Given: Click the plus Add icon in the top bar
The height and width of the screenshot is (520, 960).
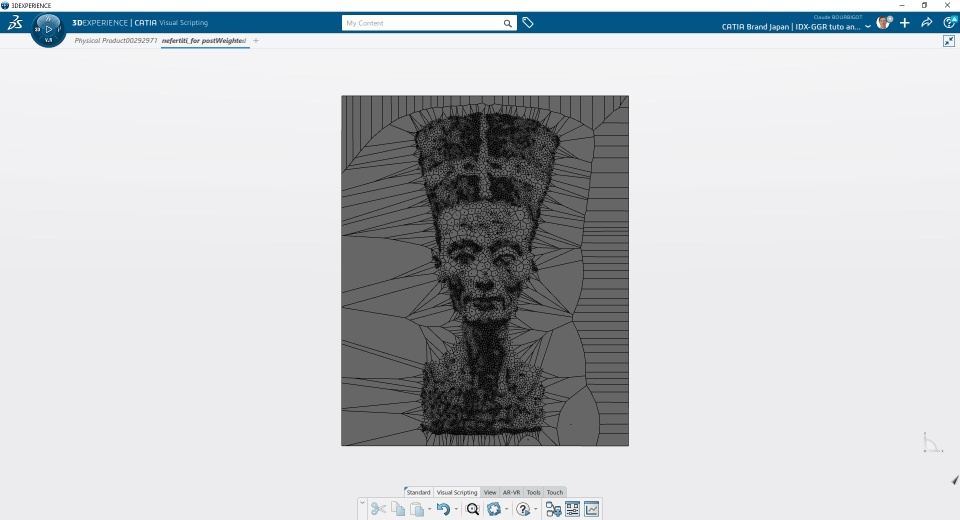Looking at the screenshot, I should (x=905, y=23).
